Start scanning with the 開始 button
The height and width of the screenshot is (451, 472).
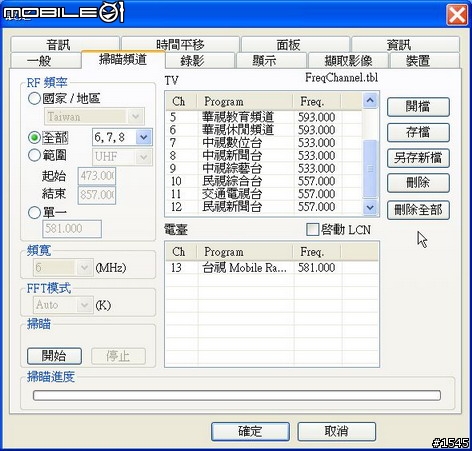[54, 356]
